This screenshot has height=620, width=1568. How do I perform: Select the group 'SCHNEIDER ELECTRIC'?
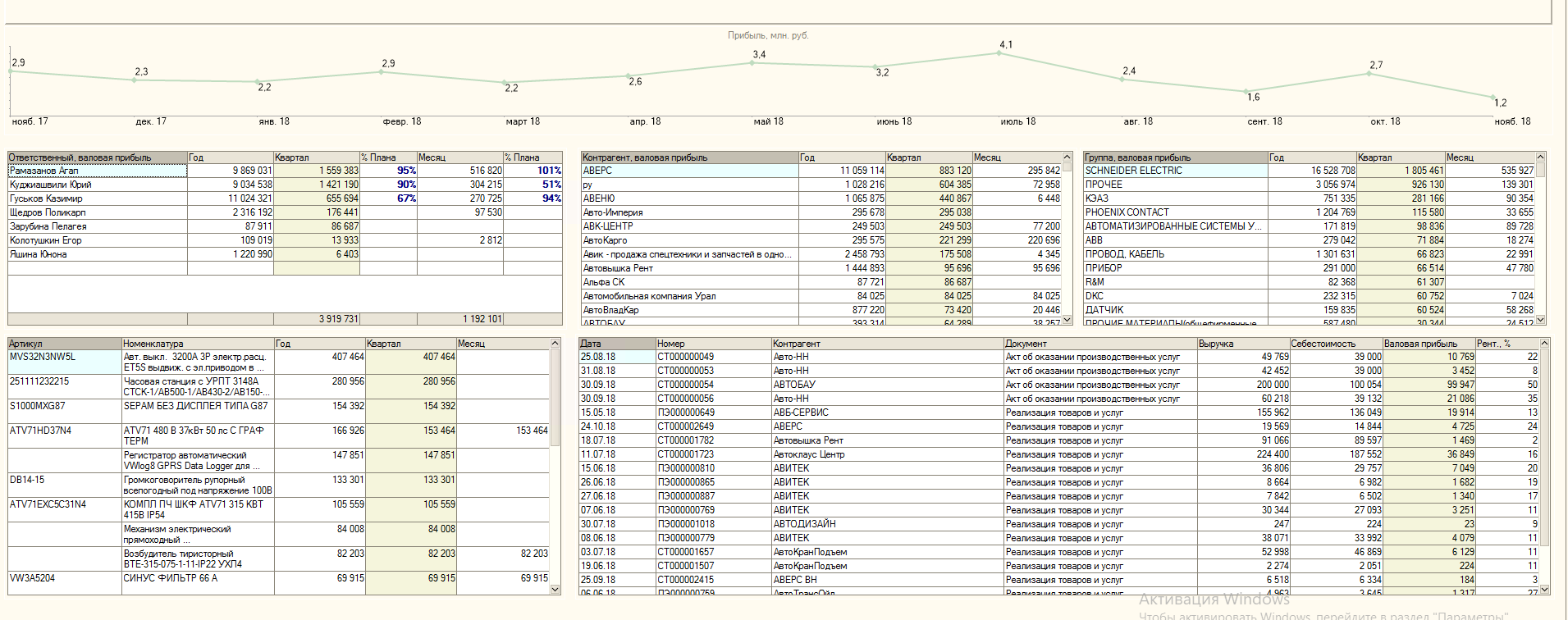1176,171
